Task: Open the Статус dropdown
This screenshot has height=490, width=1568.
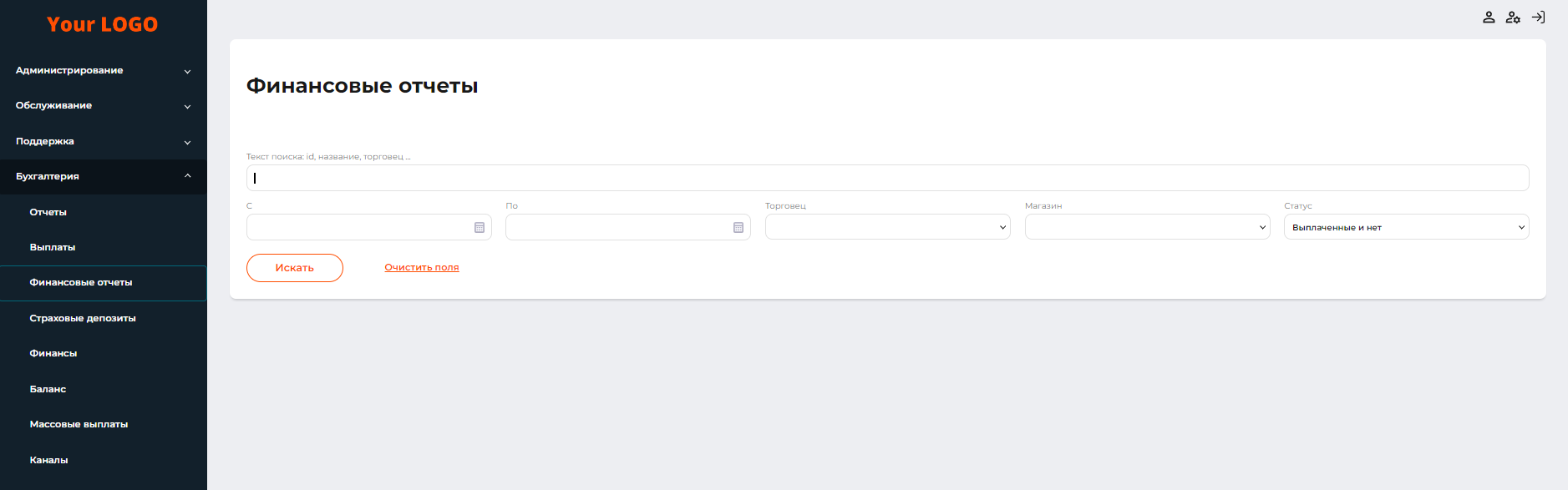Action: coord(1406,227)
